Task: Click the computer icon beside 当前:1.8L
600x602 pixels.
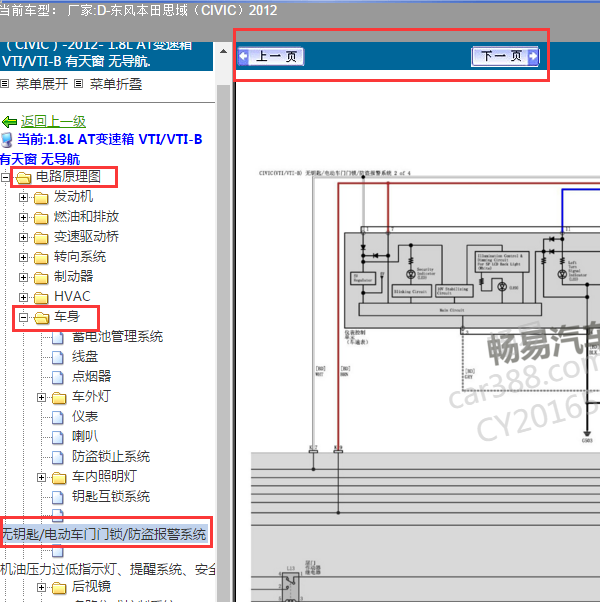Action: pos(7,140)
